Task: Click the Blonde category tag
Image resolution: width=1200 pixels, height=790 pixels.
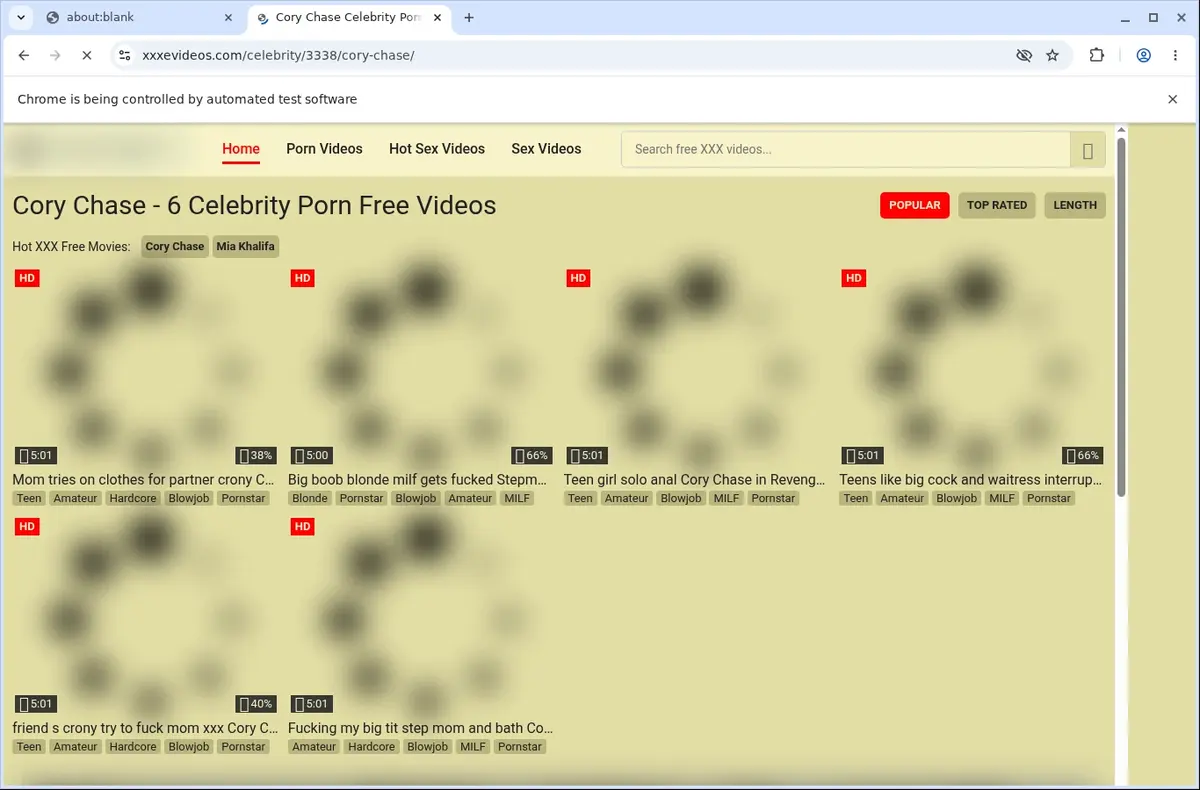Action: coord(310,498)
